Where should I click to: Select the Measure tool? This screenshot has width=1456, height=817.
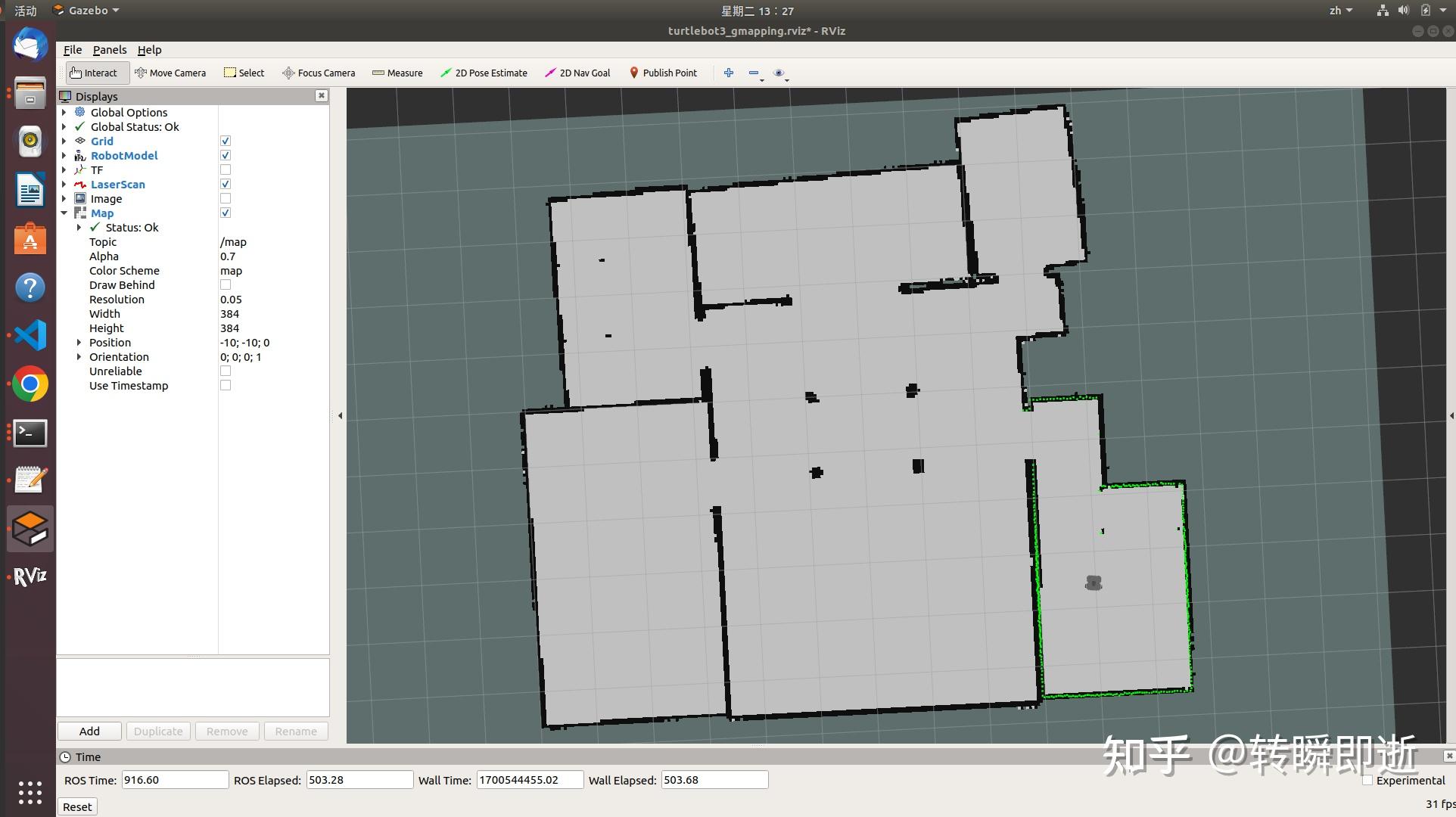(x=397, y=73)
